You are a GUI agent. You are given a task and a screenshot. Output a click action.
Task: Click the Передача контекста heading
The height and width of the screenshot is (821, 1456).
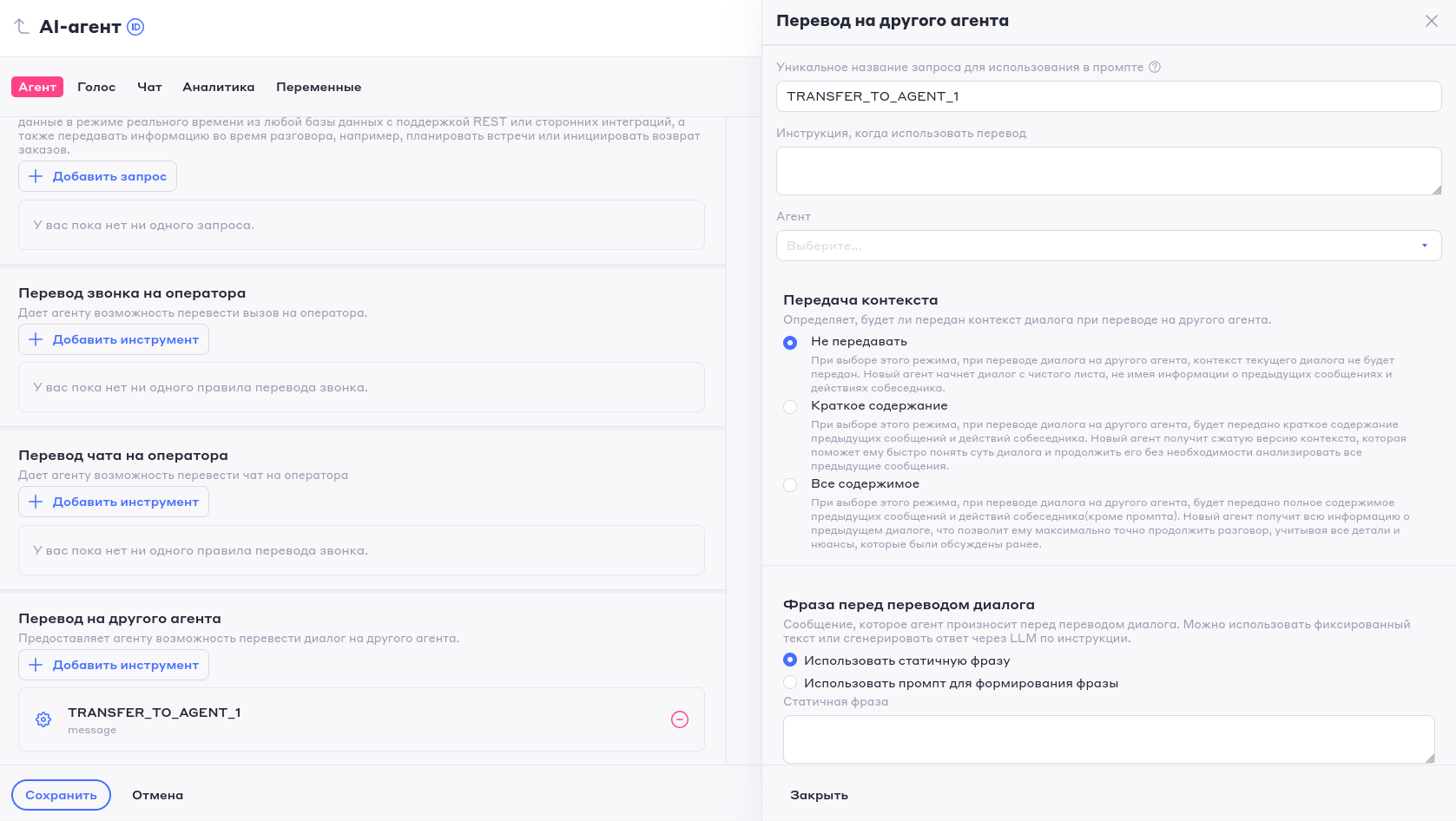click(860, 300)
